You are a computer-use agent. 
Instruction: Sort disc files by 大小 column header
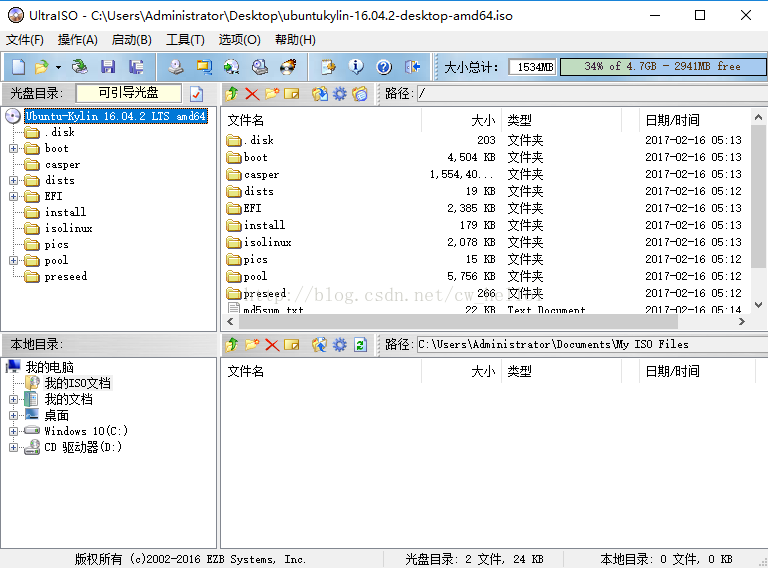point(461,120)
